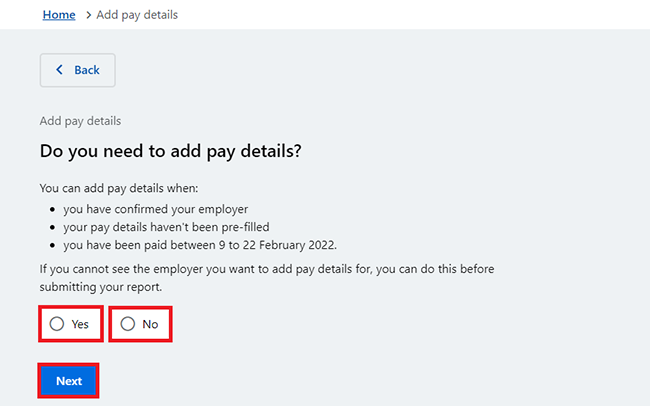The height and width of the screenshot is (406, 650).
Task: Click 'You can add pay details when:' text
Action: pos(119,188)
